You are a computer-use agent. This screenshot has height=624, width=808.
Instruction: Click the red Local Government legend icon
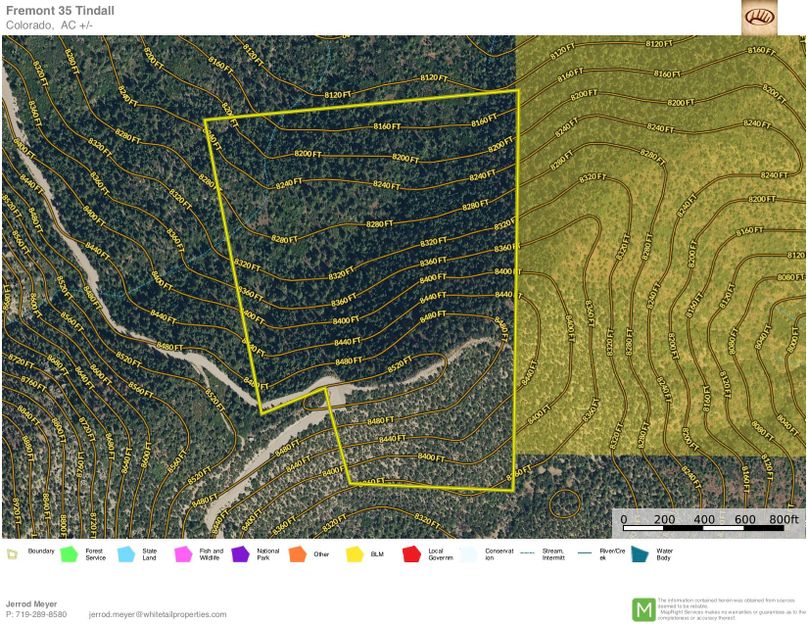pos(411,553)
